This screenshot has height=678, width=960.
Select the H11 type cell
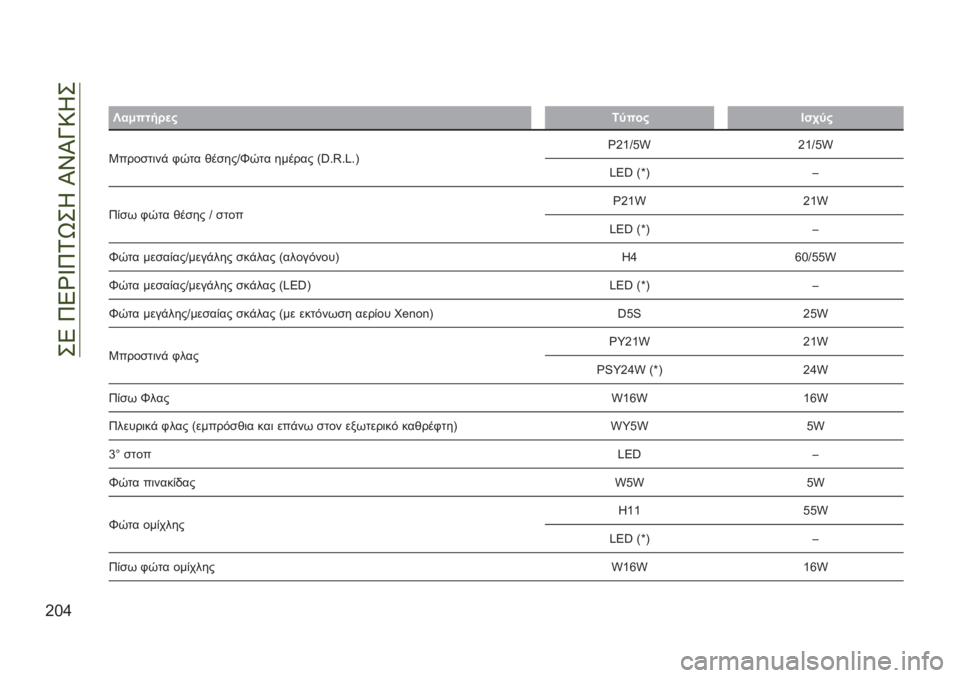point(629,511)
